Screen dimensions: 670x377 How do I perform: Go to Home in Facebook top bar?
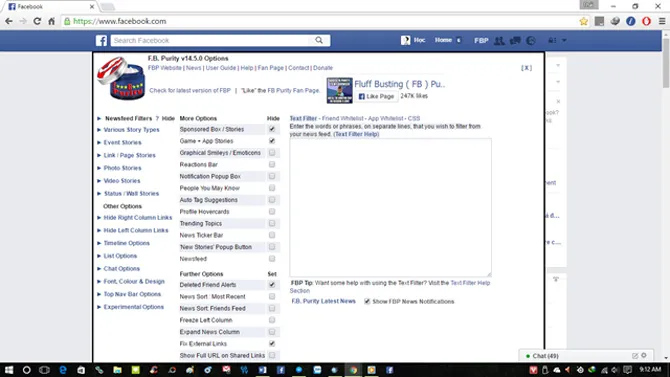[443, 40]
